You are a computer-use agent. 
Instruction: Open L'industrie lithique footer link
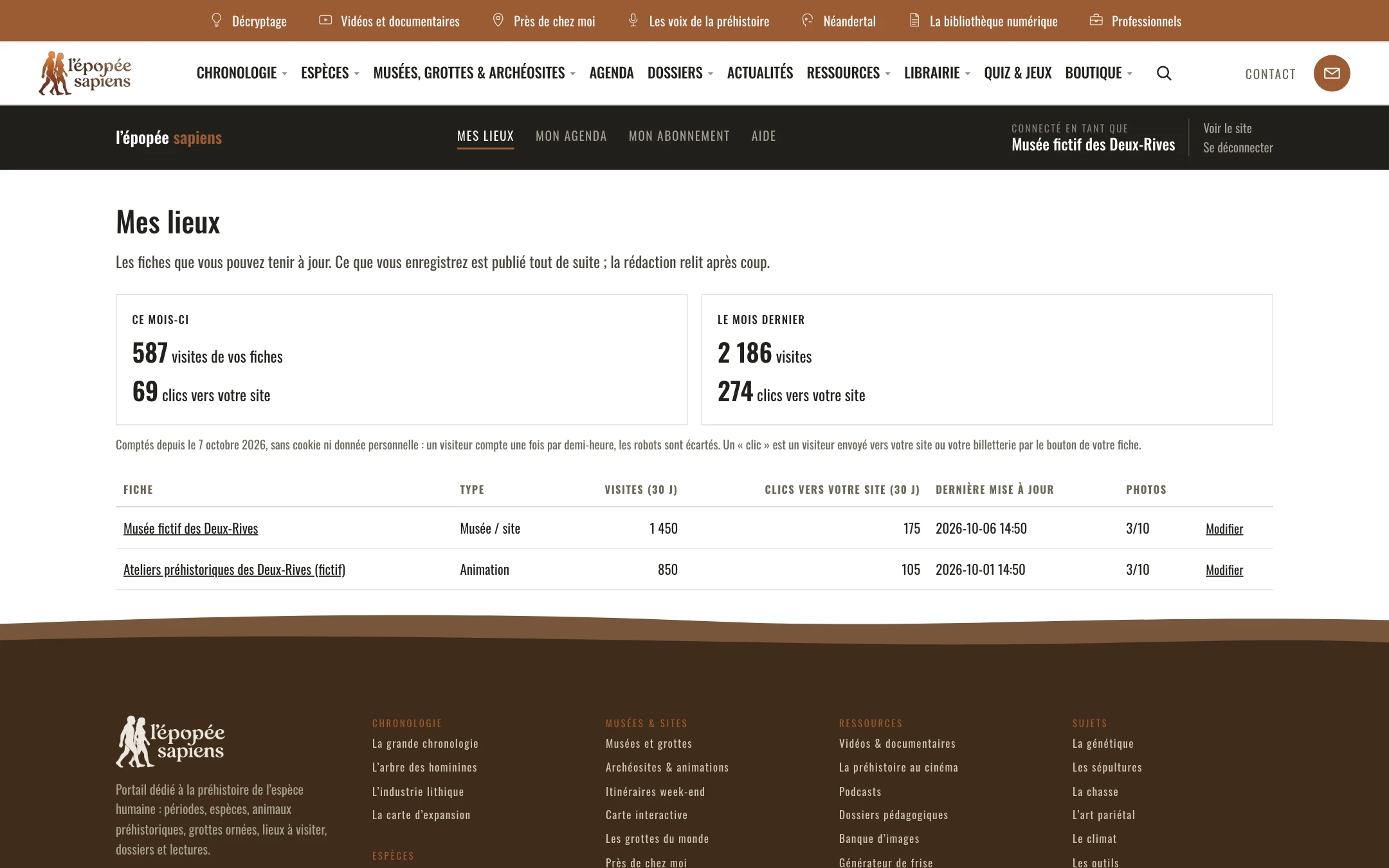click(x=418, y=791)
